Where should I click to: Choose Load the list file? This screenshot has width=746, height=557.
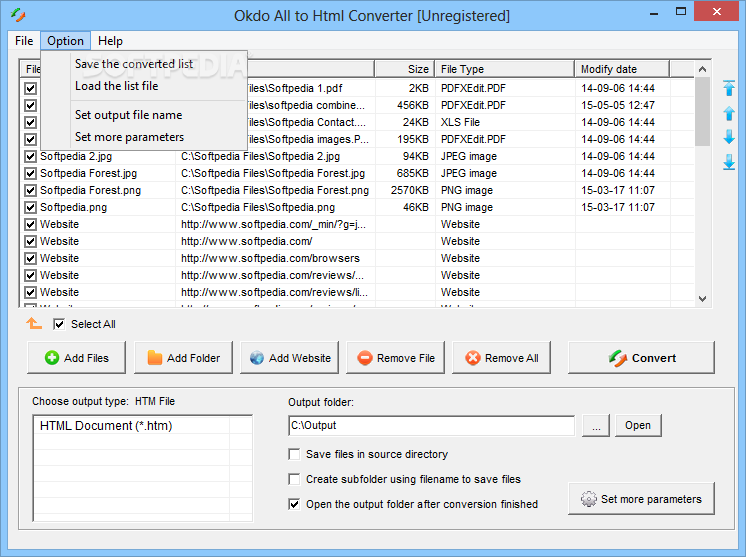pyautogui.click(x=117, y=86)
